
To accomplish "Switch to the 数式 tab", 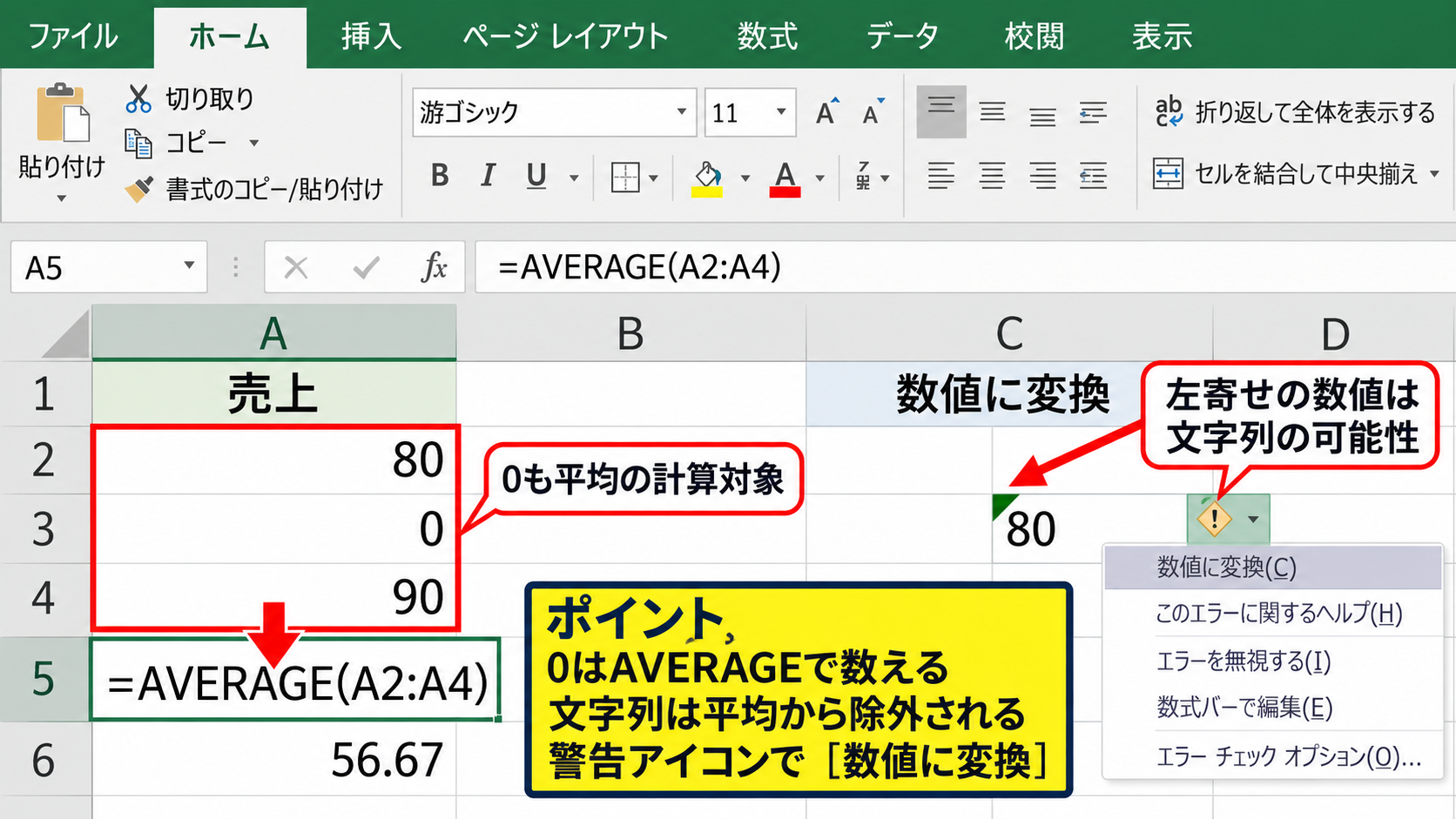I will click(x=767, y=36).
